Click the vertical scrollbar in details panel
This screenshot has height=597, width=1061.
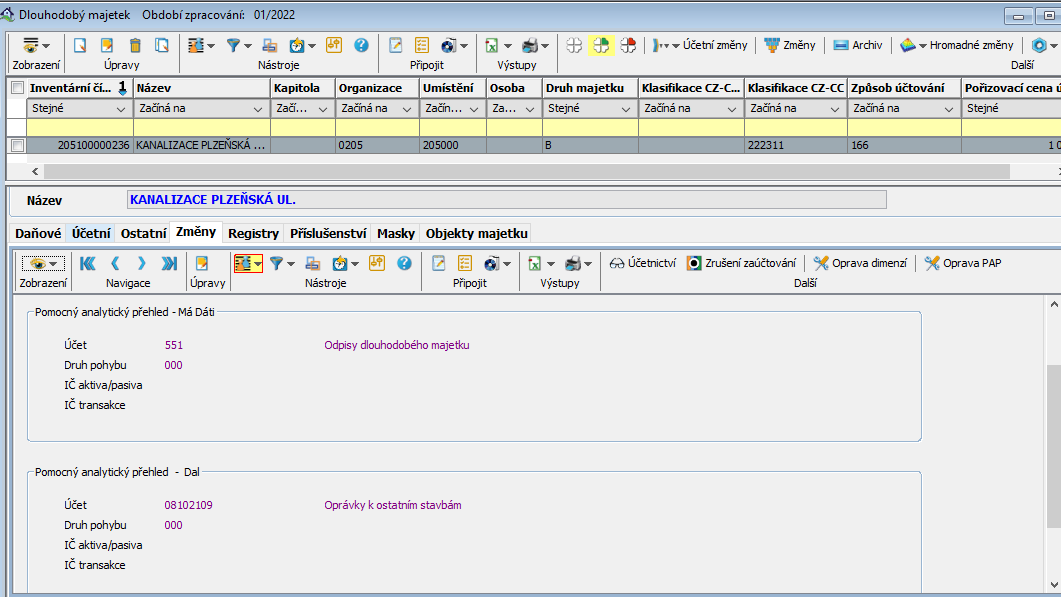point(1053,445)
